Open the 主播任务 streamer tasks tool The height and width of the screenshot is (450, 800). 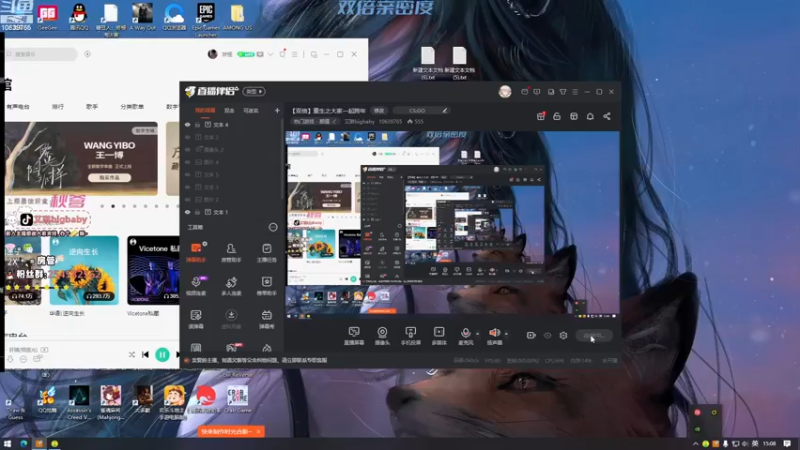[266, 252]
